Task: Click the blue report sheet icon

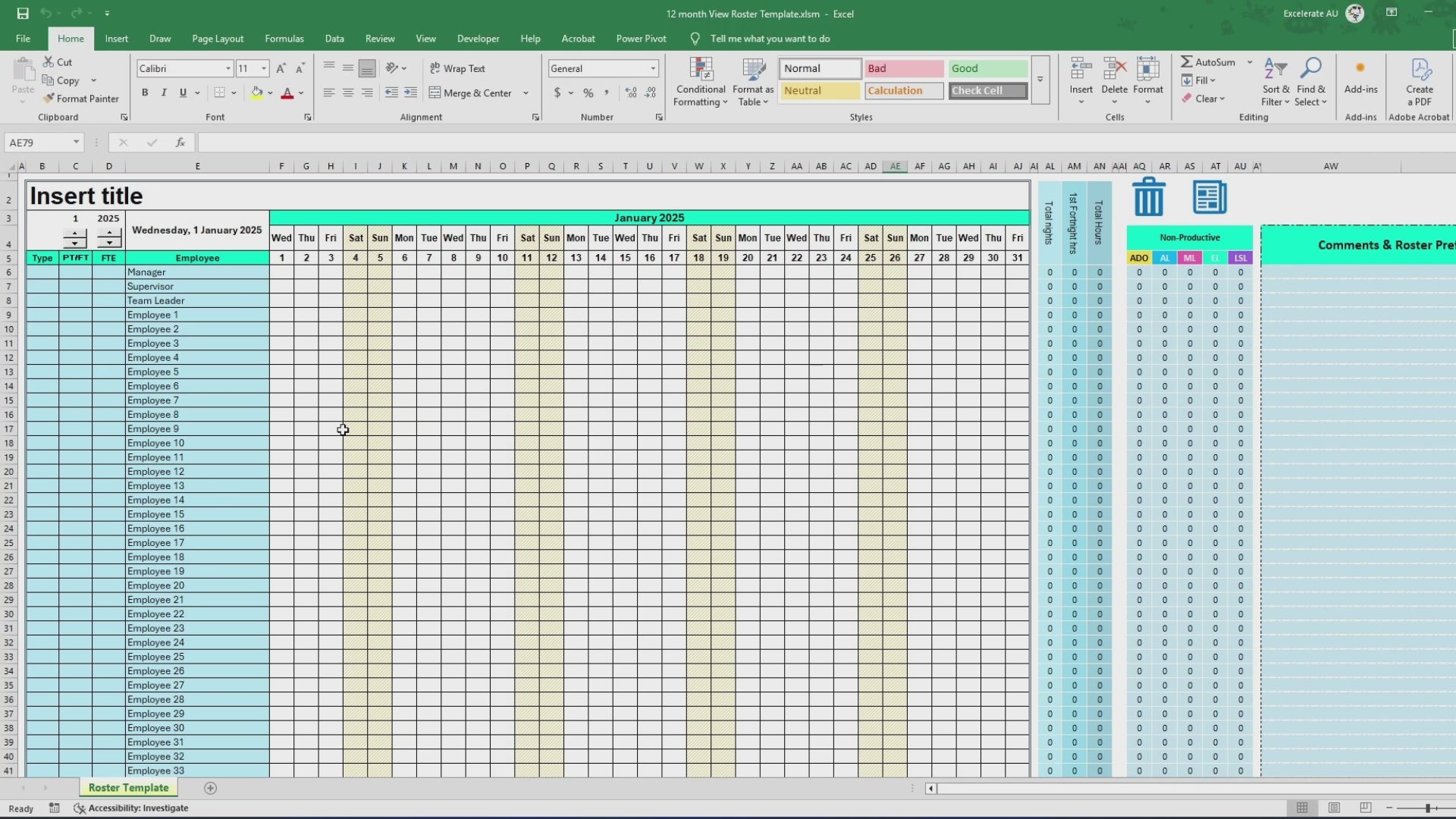Action: [1209, 197]
